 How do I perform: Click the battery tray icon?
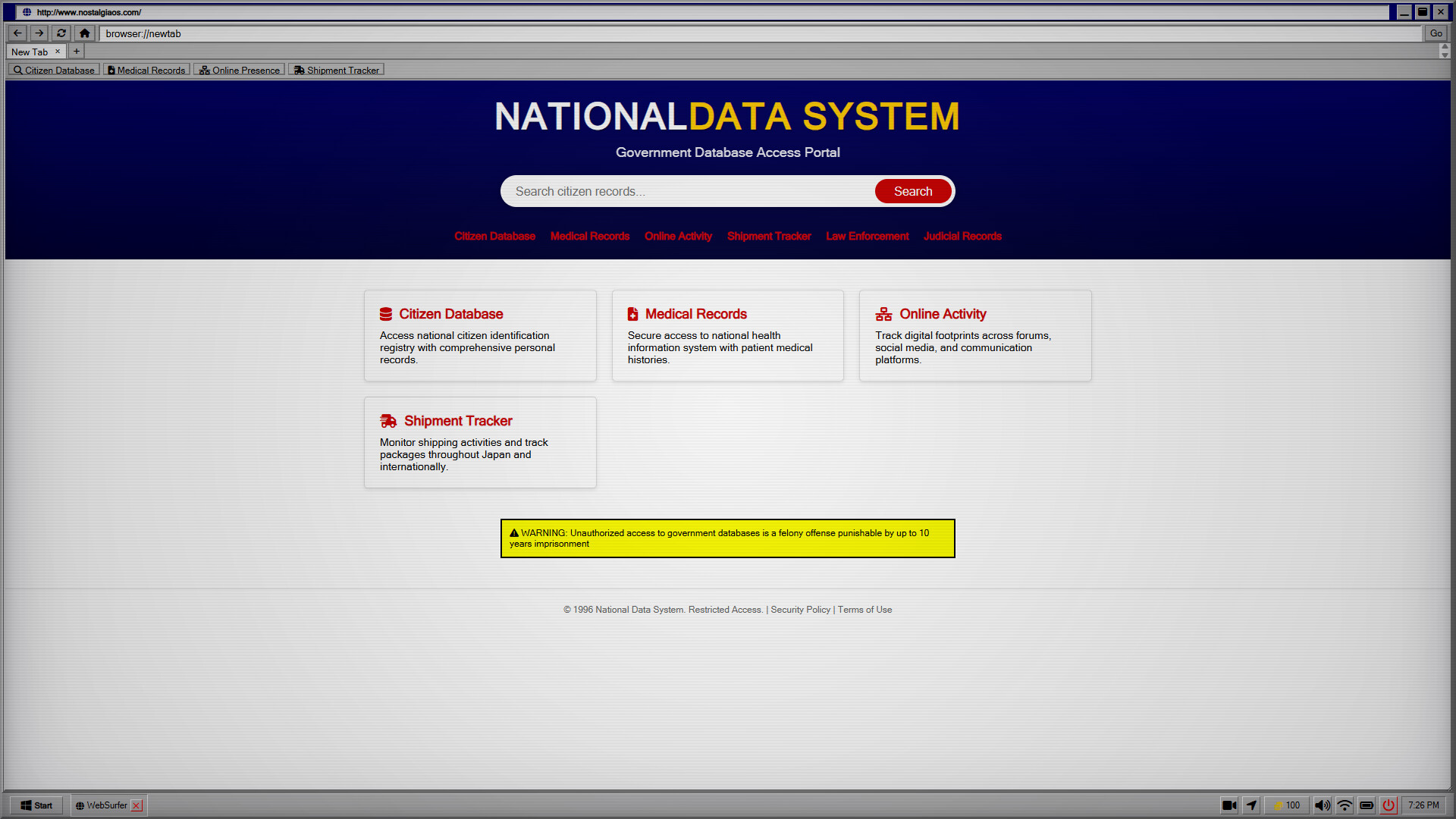[1367, 805]
